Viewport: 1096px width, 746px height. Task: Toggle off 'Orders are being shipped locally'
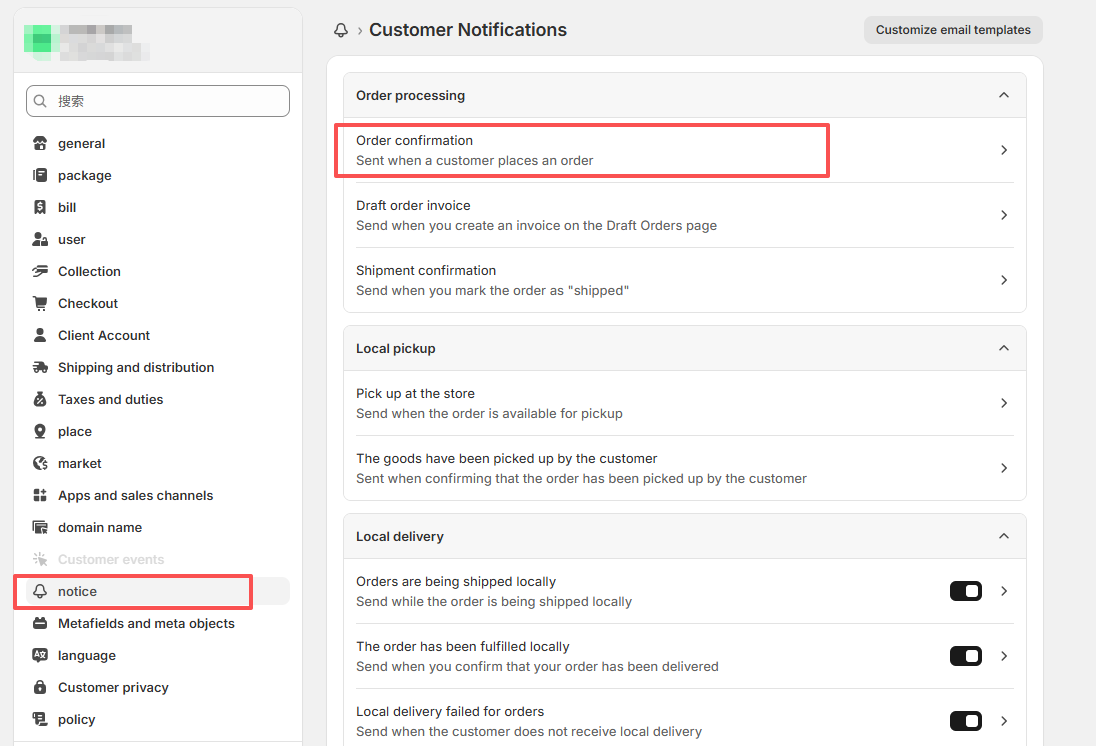coord(965,591)
